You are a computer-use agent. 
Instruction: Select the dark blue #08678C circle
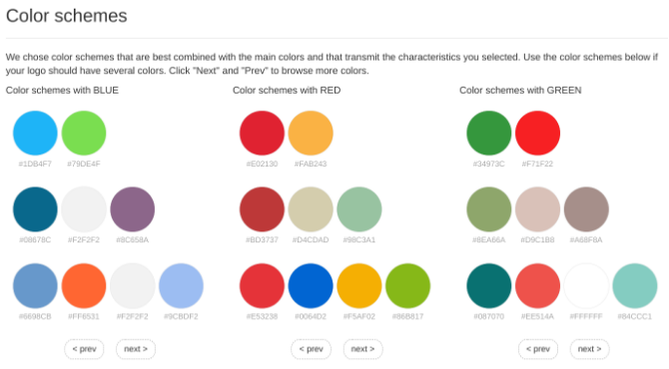pos(35,209)
